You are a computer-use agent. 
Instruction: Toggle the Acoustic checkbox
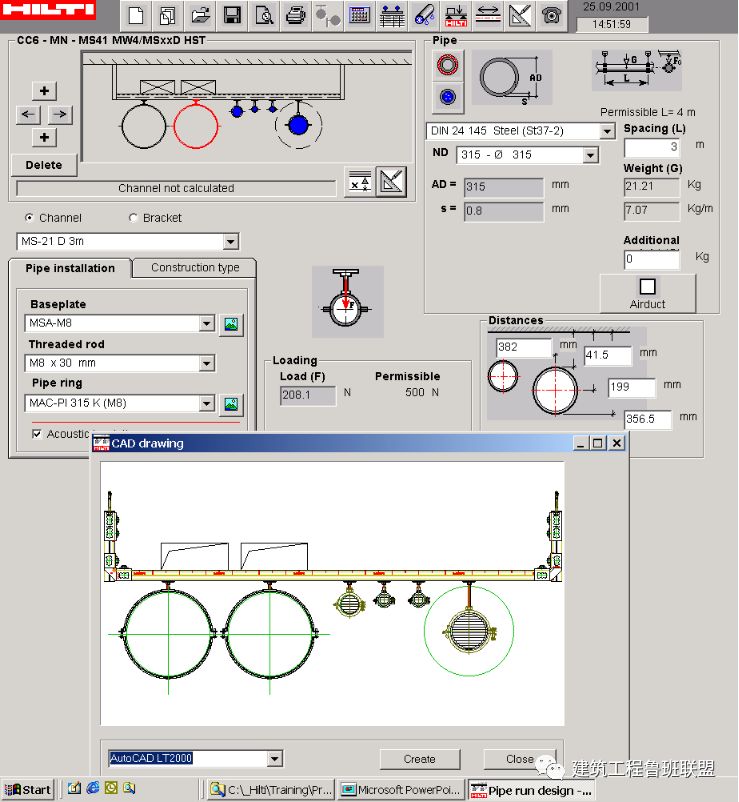pyautogui.click(x=37, y=434)
